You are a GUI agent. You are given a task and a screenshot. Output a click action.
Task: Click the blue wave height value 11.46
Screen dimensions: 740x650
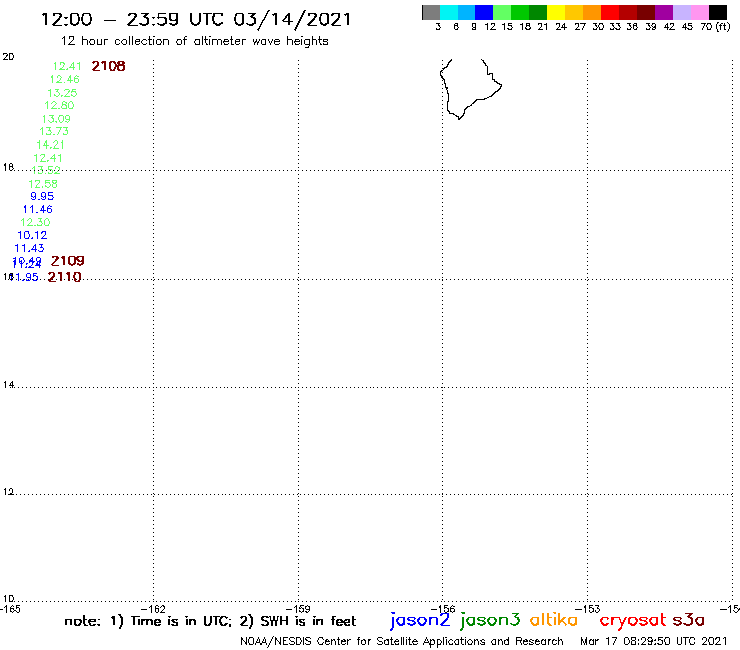tap(38, 209)
